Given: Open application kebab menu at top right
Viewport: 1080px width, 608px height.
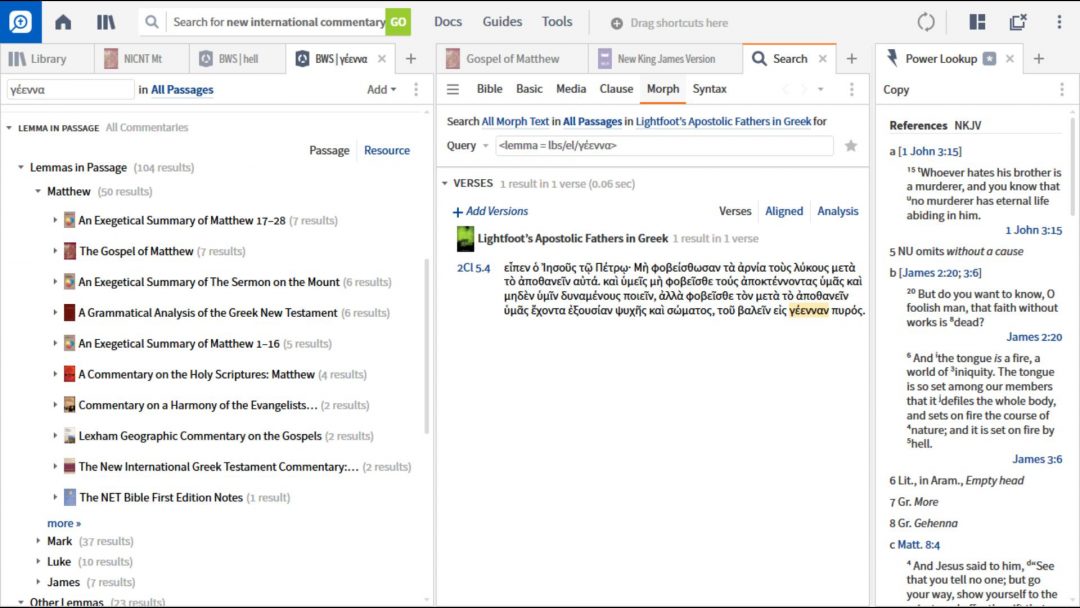Looking at the screenshot, I should [x=1059, y=22].
